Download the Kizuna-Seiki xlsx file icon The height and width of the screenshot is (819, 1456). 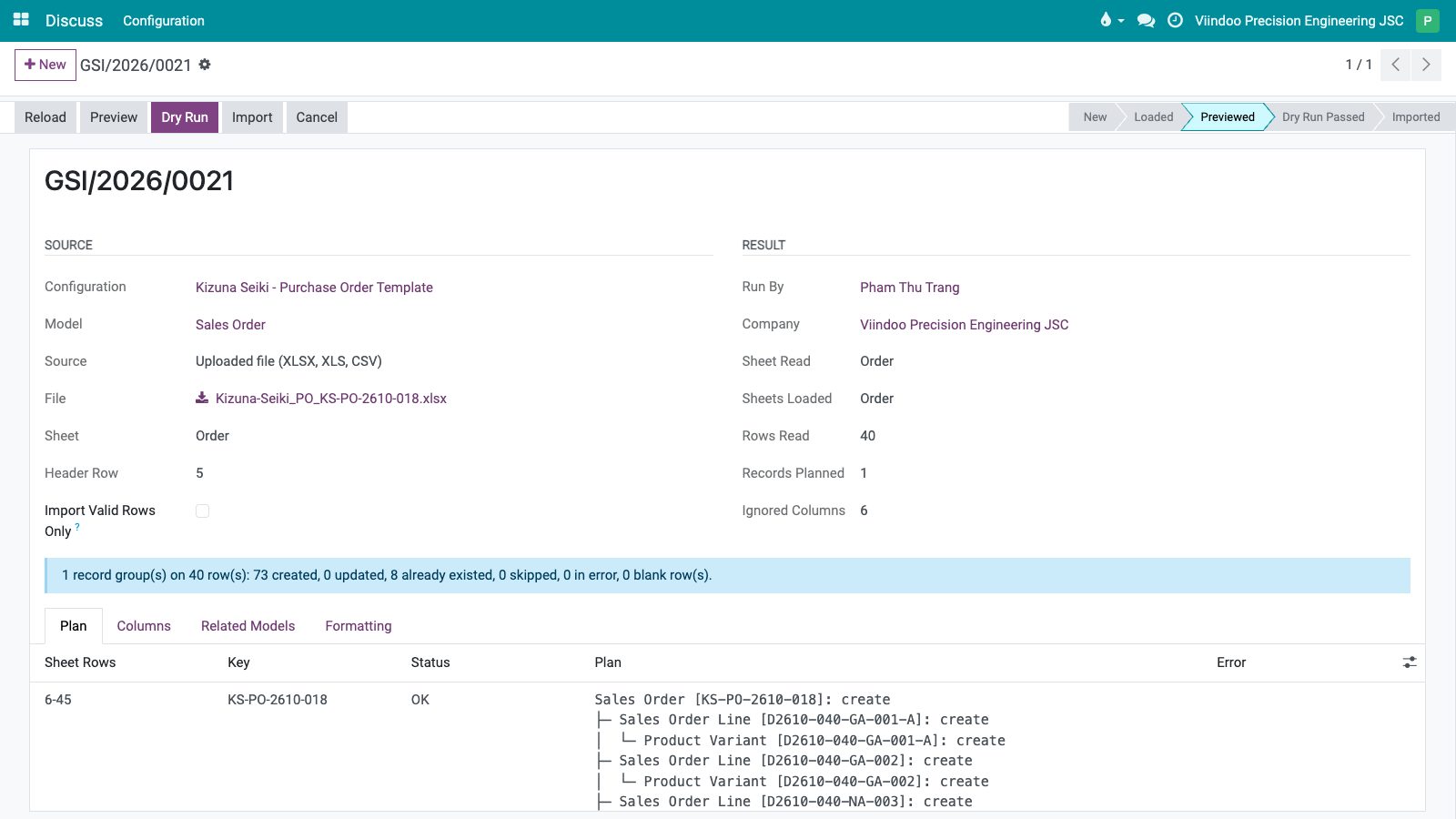(x=202, y=398)
